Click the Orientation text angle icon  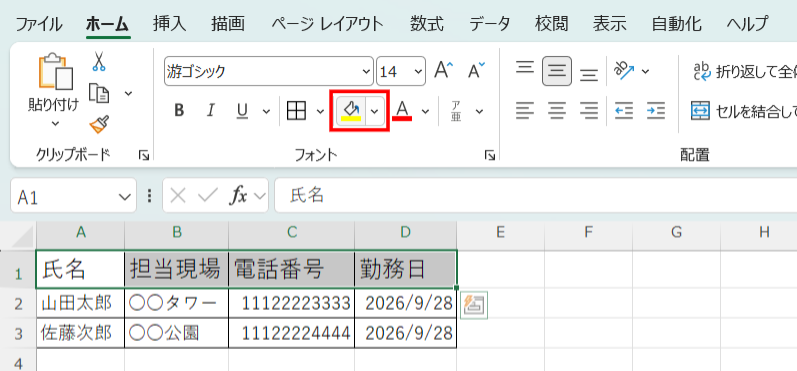pos(623,71)
